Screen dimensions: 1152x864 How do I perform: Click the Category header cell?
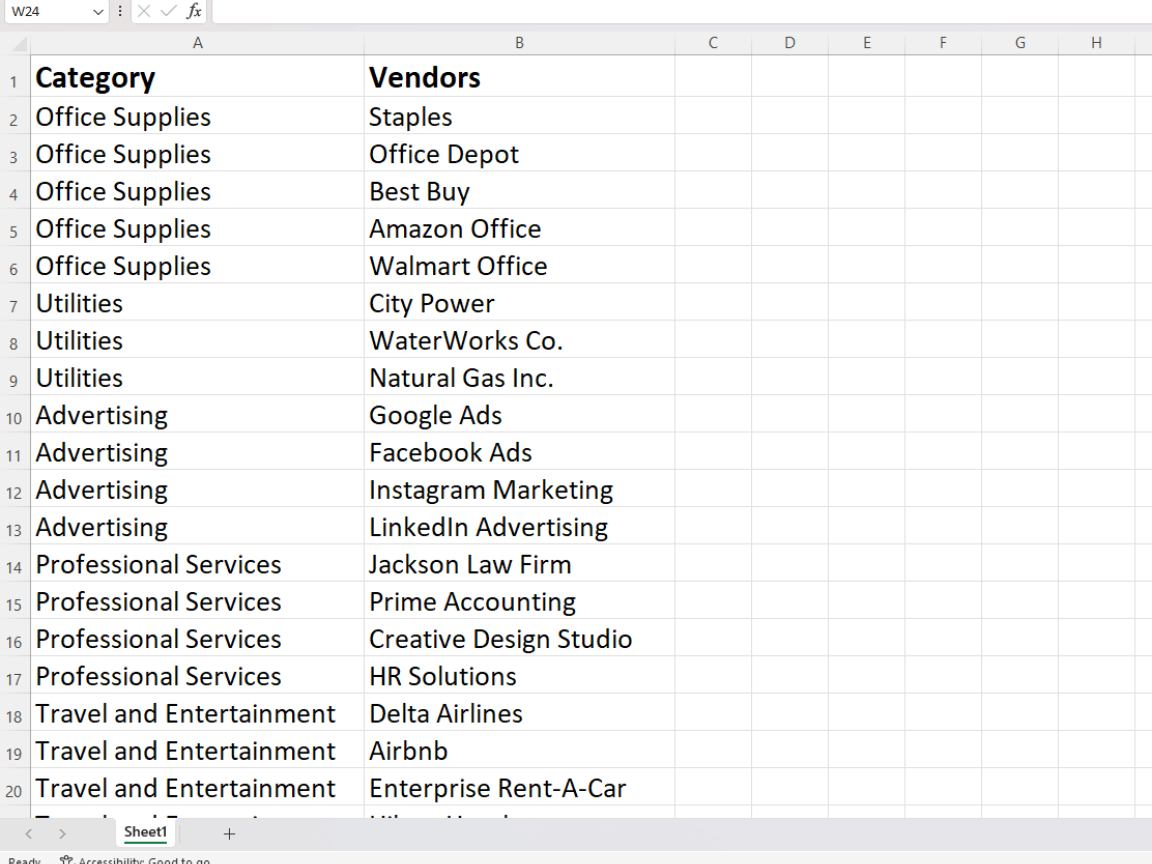pos(197,77)
